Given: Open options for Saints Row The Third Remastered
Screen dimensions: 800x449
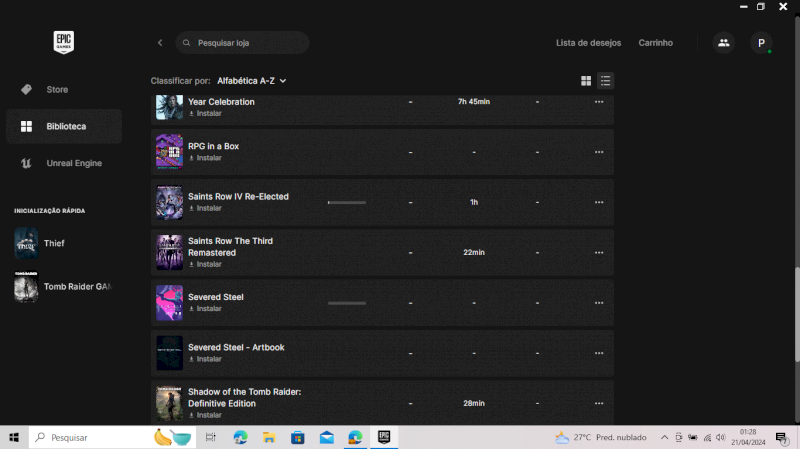Looking at the screenshot, I should (599, 253).
